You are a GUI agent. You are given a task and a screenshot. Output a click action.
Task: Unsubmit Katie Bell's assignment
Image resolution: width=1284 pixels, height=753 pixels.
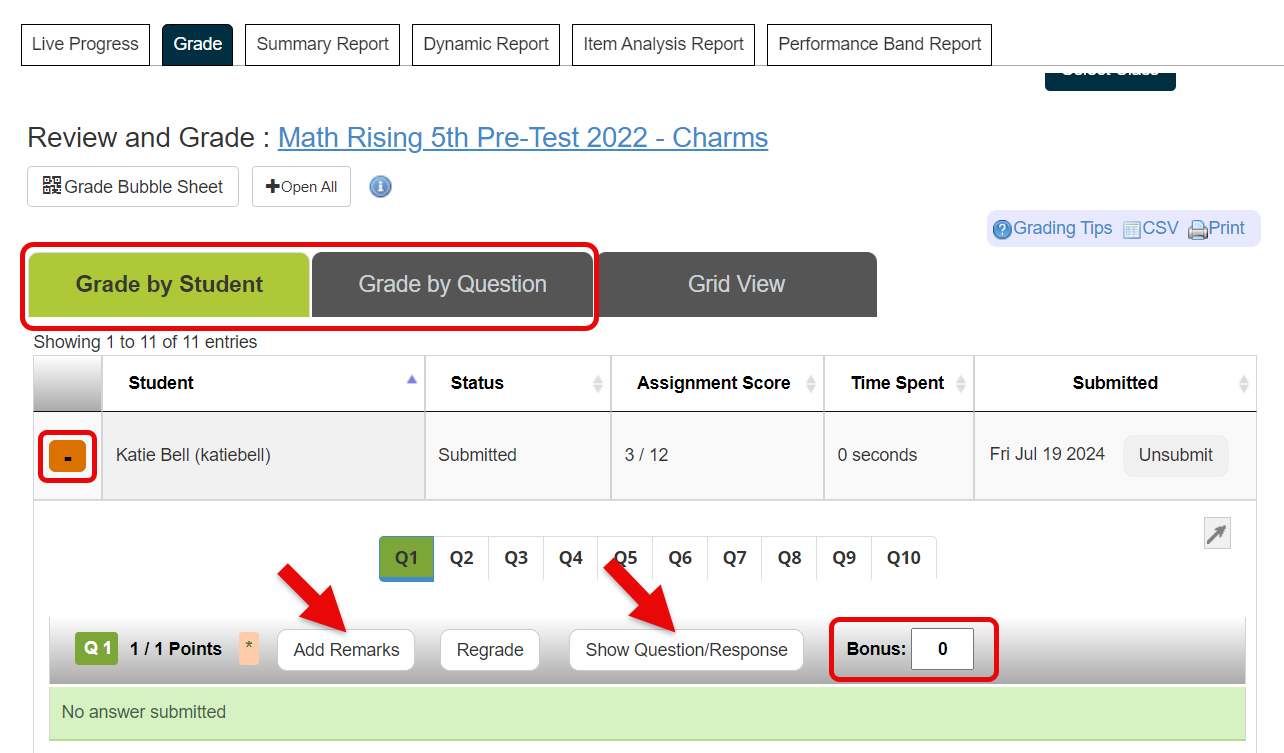coord(1176,455)
